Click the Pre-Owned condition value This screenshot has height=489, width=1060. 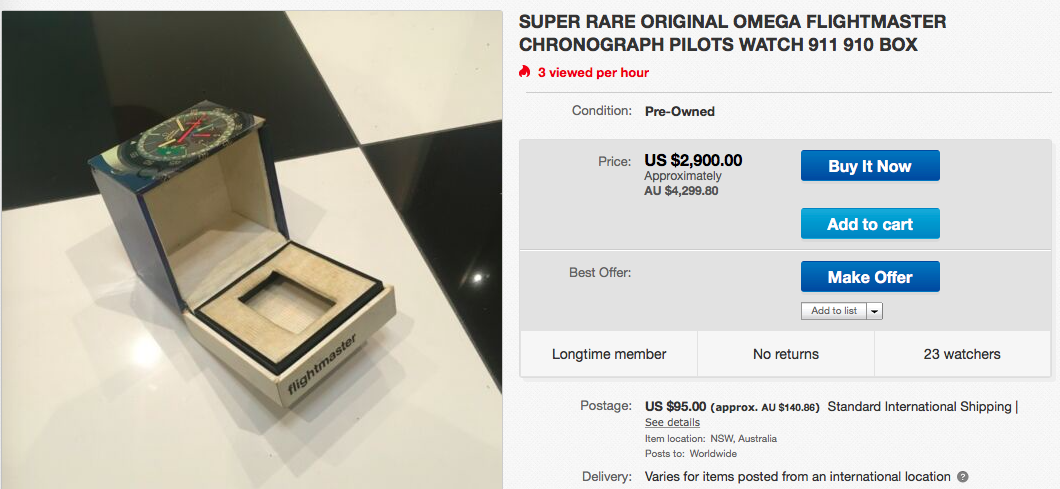(680, 111)
